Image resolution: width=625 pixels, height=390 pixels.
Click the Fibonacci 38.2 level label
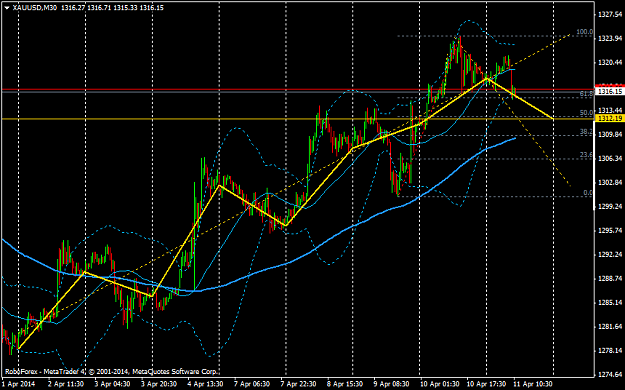(x=586, y=131)
